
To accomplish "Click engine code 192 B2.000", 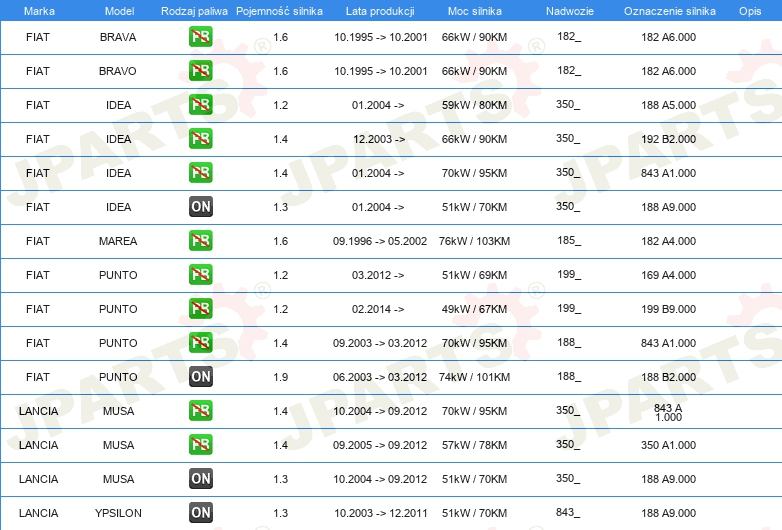I will coord(668,139).
